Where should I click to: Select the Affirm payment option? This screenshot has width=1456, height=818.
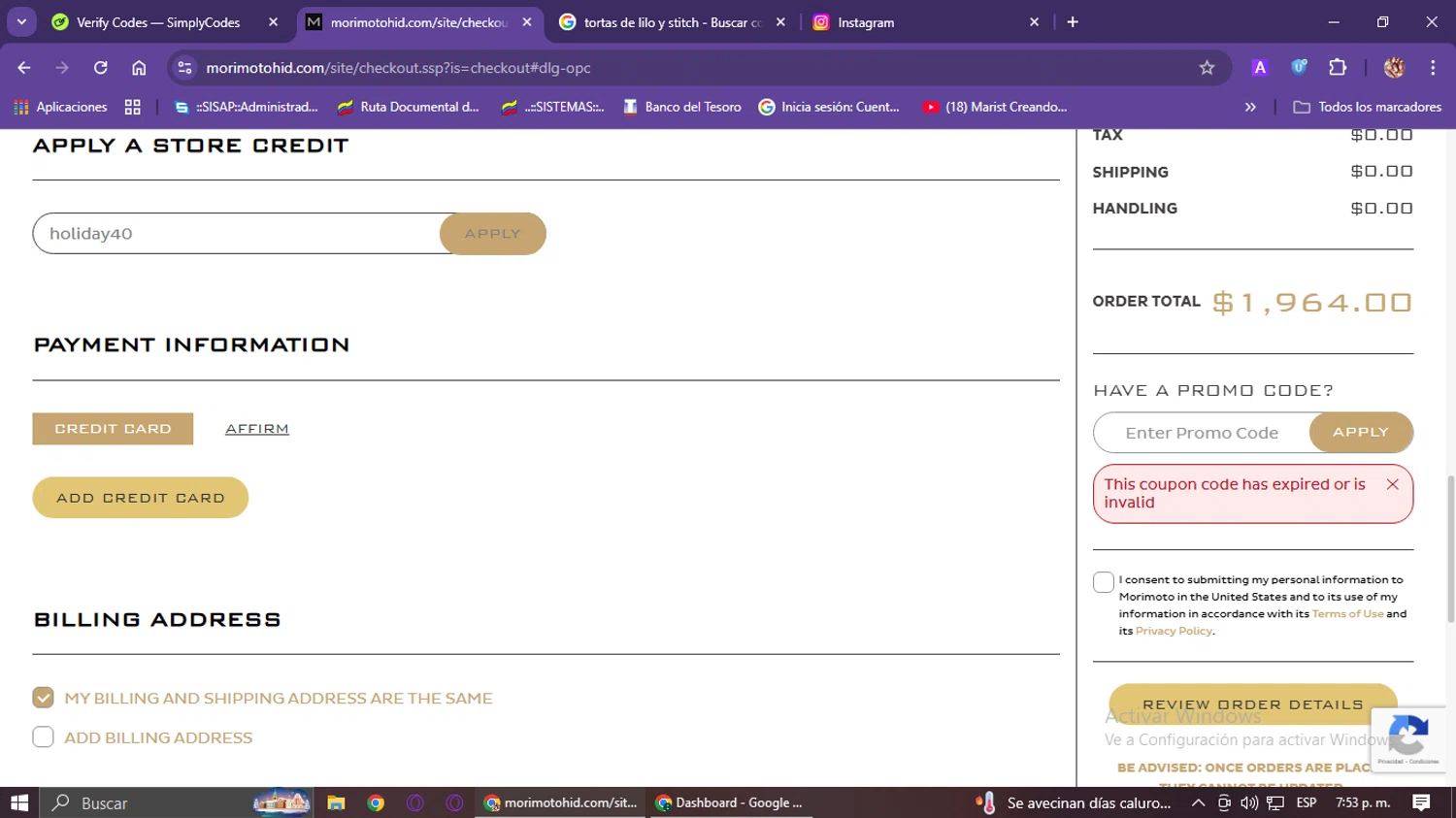point(257,429)
